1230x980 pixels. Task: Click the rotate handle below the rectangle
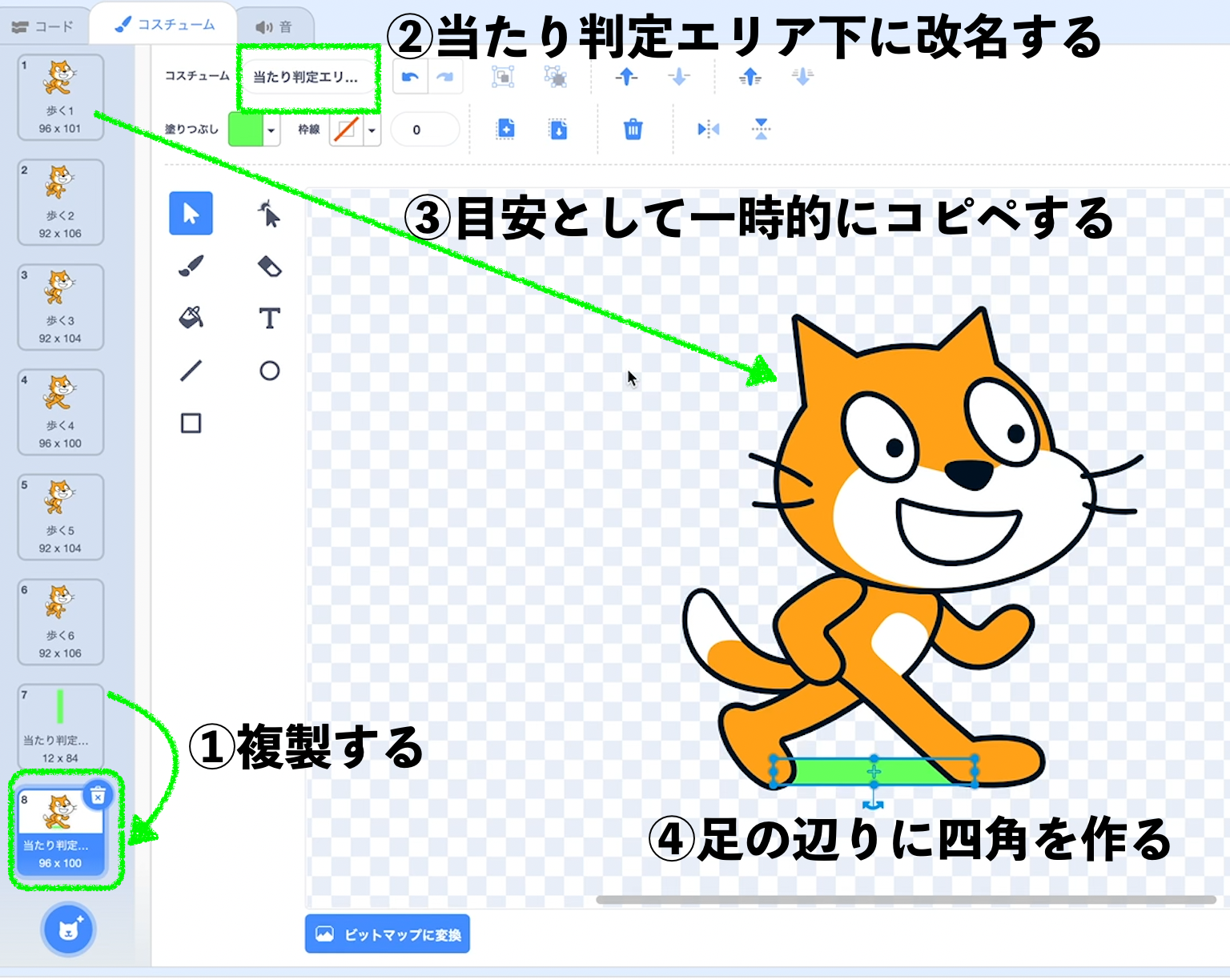pyautogui.click(x=874, y=805)
